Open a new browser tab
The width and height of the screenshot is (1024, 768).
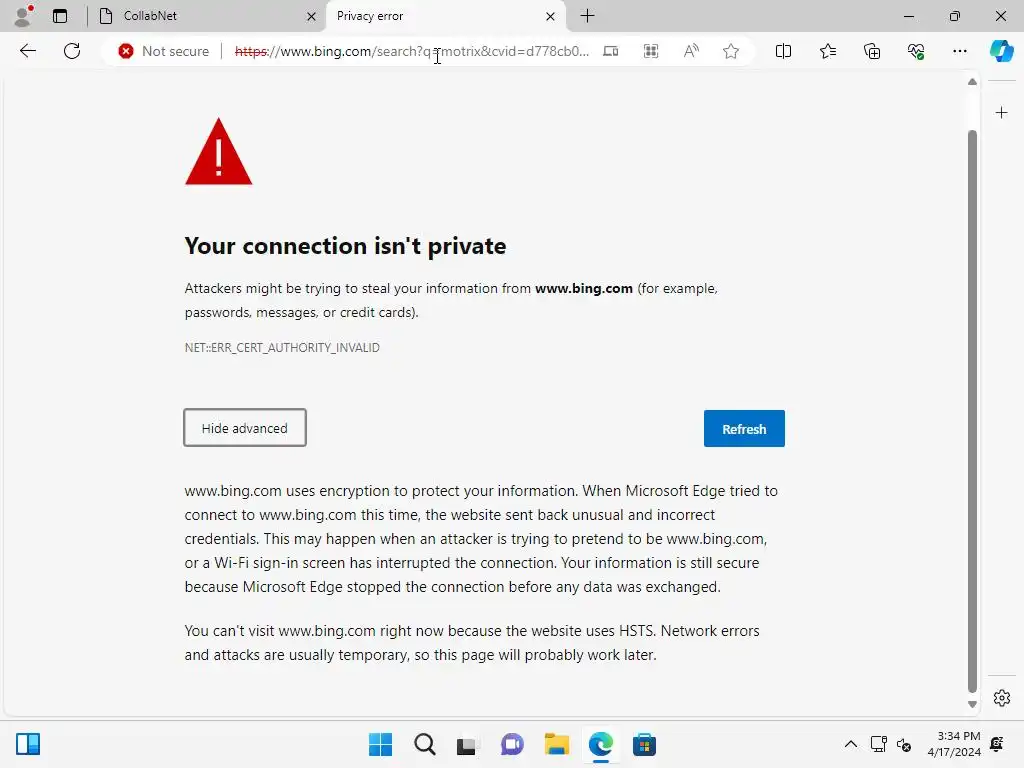[x=588, y=16]
